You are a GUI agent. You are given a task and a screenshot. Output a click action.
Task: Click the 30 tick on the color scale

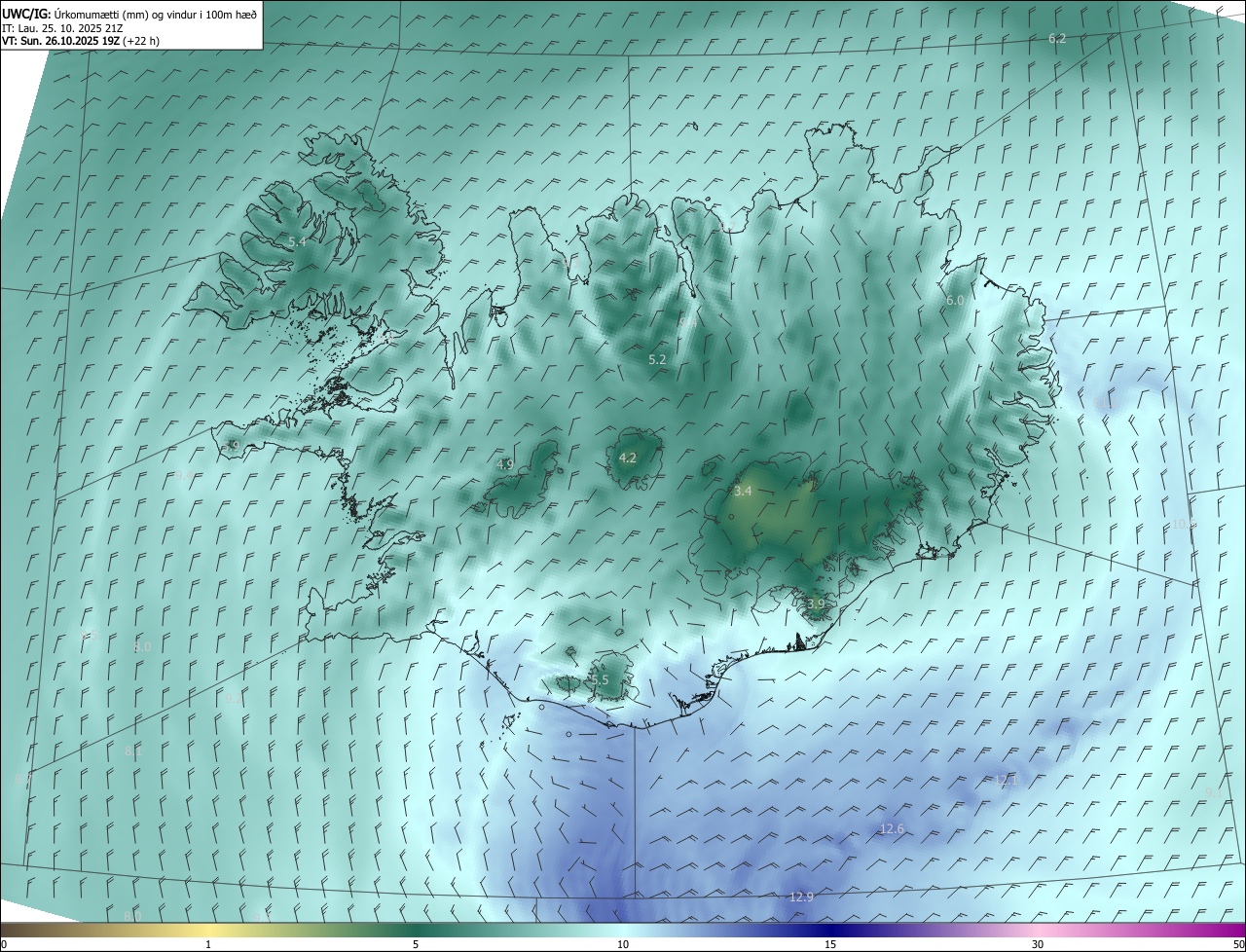coord(1038,944)
